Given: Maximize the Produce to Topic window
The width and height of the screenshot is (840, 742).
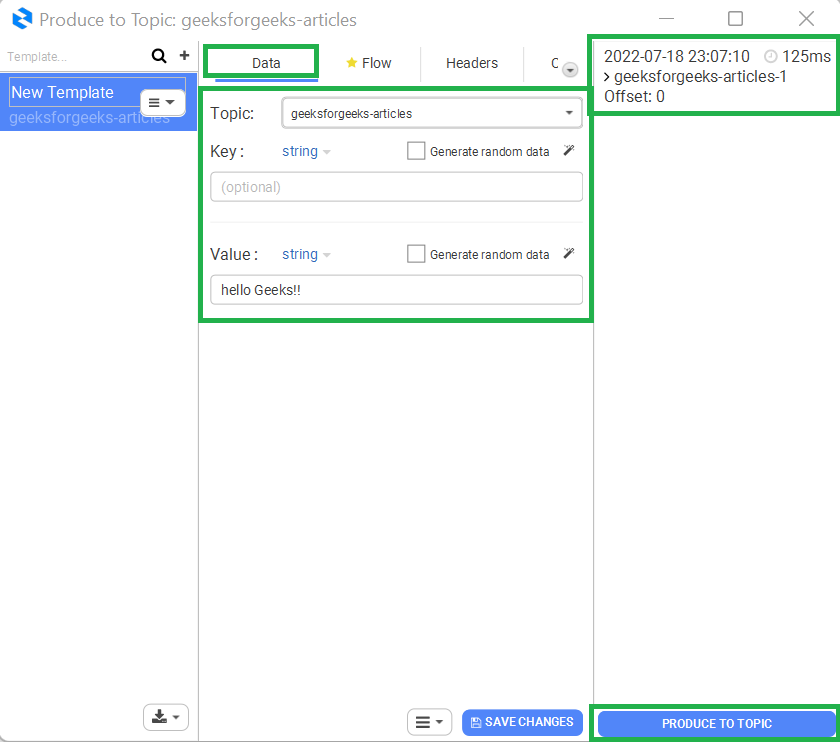Looking at the screenshot, I should click(736, 19).
